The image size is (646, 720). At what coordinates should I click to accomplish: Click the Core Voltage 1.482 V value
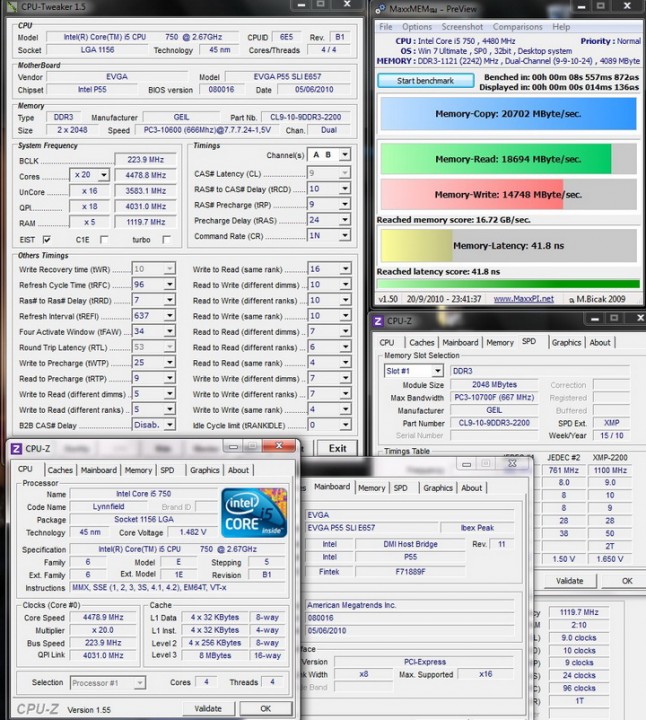[x=192, y=532]
